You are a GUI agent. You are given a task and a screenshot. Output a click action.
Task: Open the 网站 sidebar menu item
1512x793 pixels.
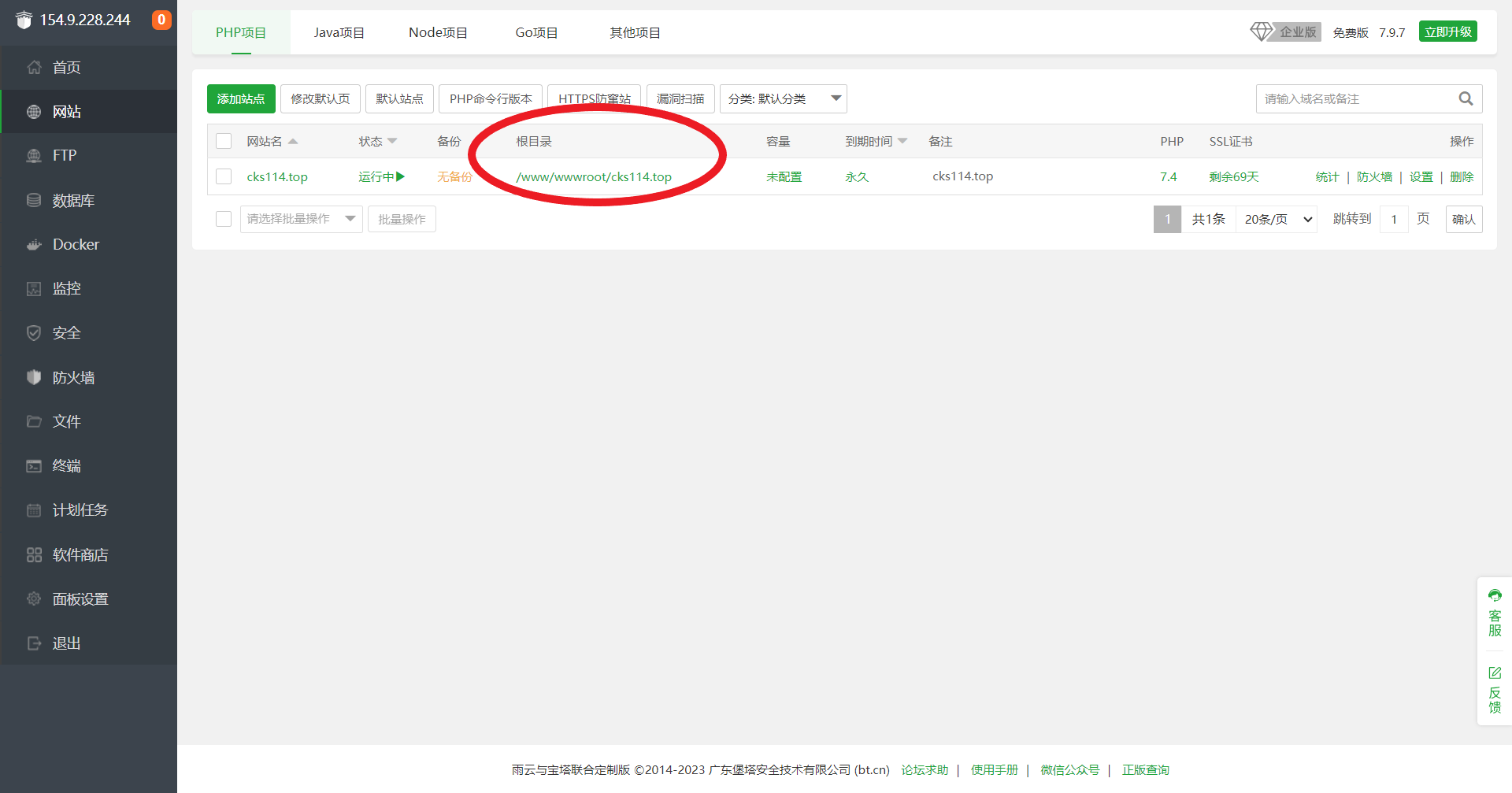(x=88, y=112)
